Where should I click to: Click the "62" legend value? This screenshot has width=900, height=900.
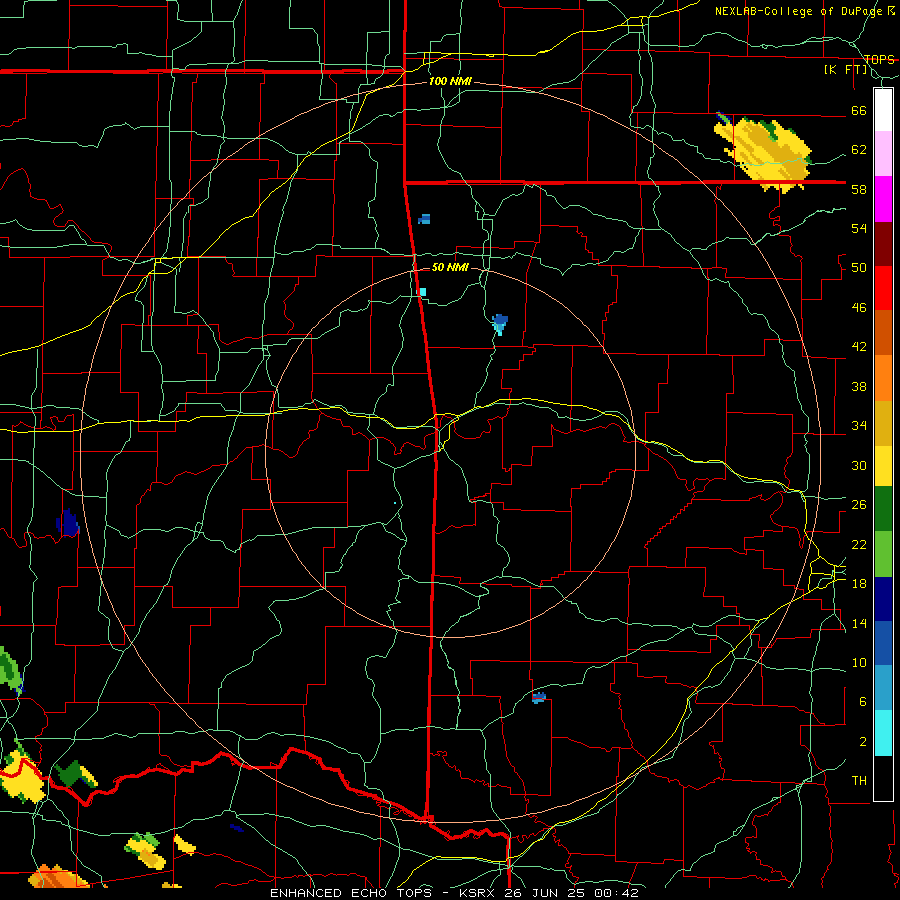pos(859,150)
